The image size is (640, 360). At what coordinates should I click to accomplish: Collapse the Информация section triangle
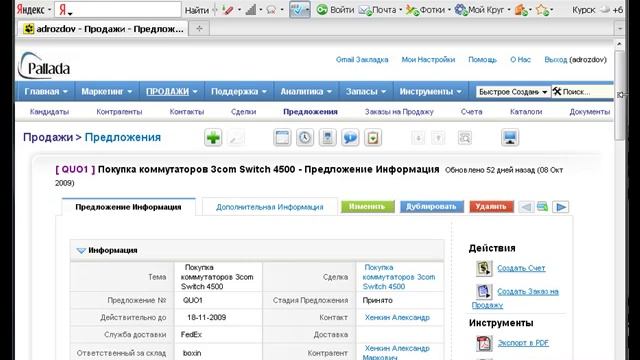[x=81, y=251]
